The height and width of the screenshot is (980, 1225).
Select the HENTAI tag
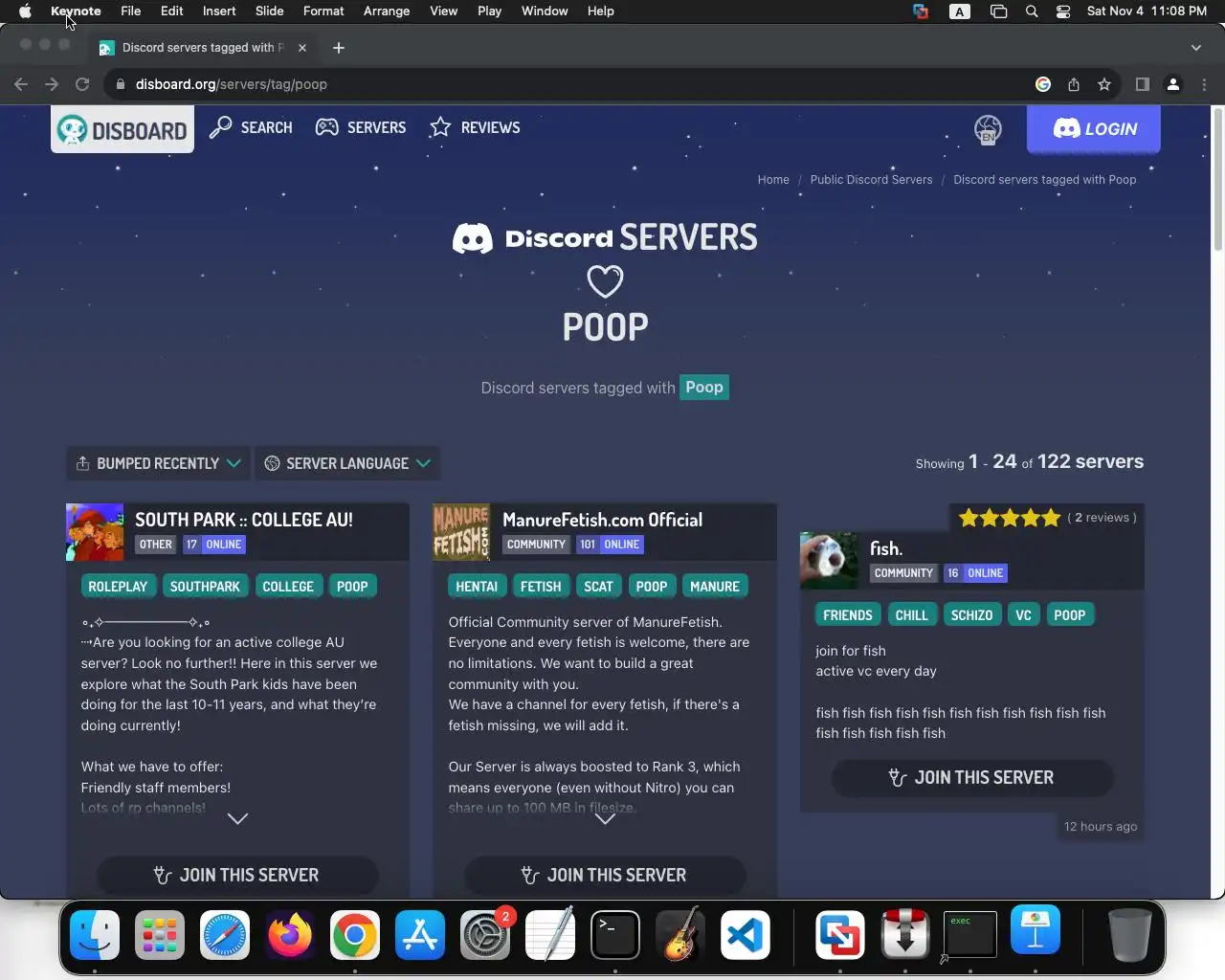point(477,587)
